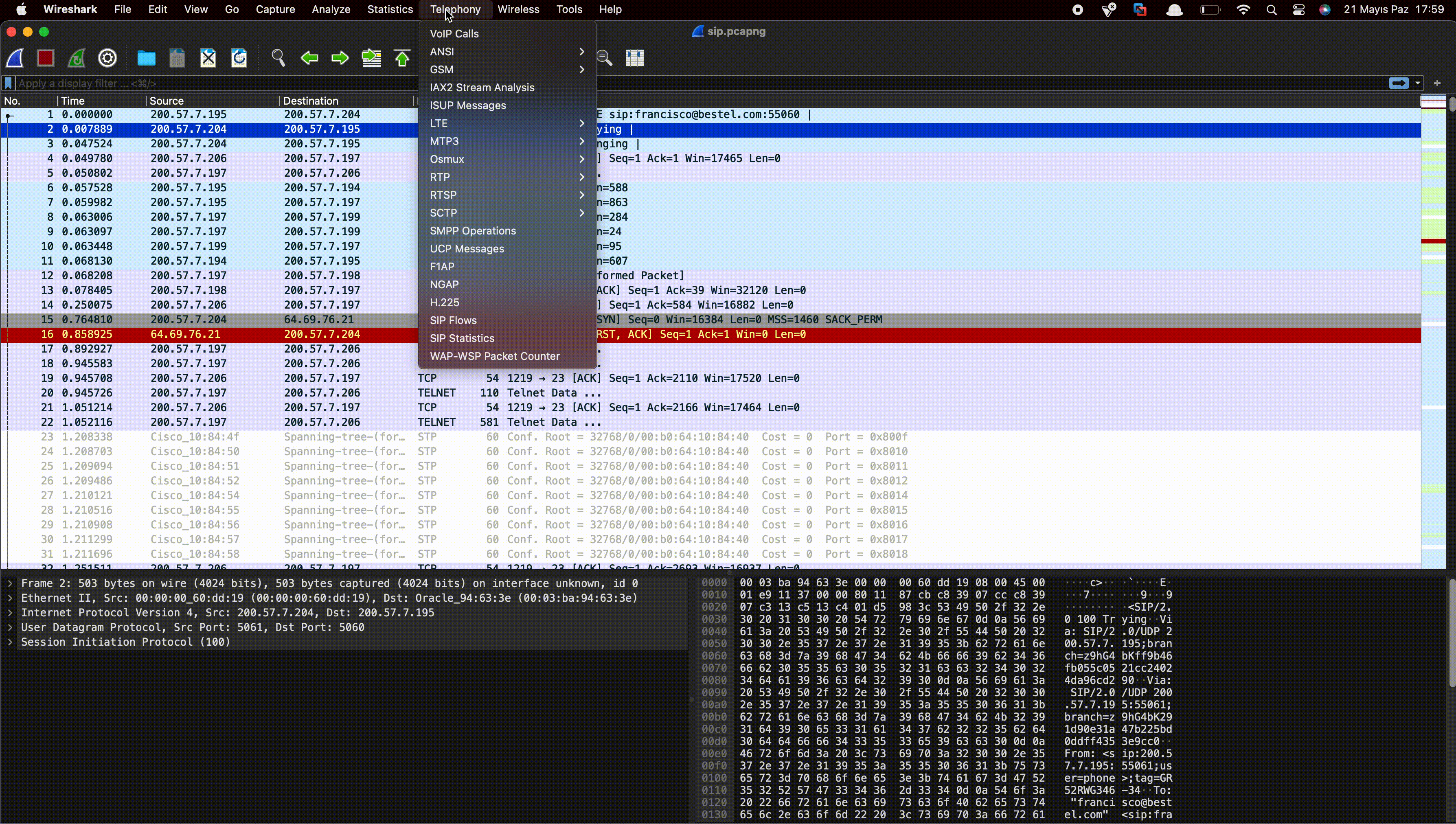Sort packets by the Source column header
This screenshot has width=1456, height=824.
tap(213, 101)
